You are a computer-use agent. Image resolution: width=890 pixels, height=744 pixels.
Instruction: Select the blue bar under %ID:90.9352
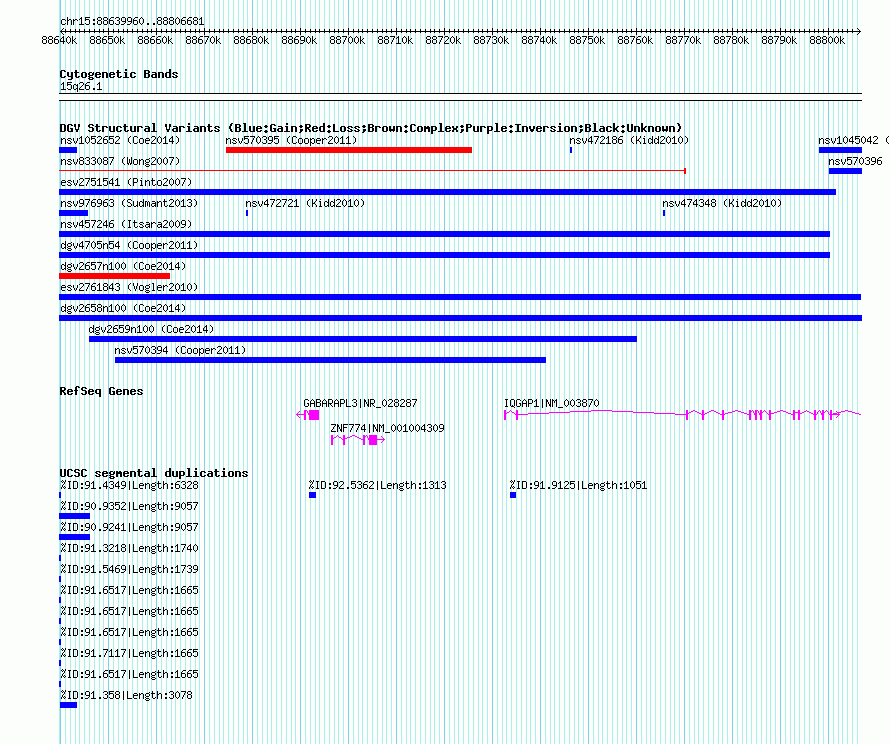tap(74, 516)
